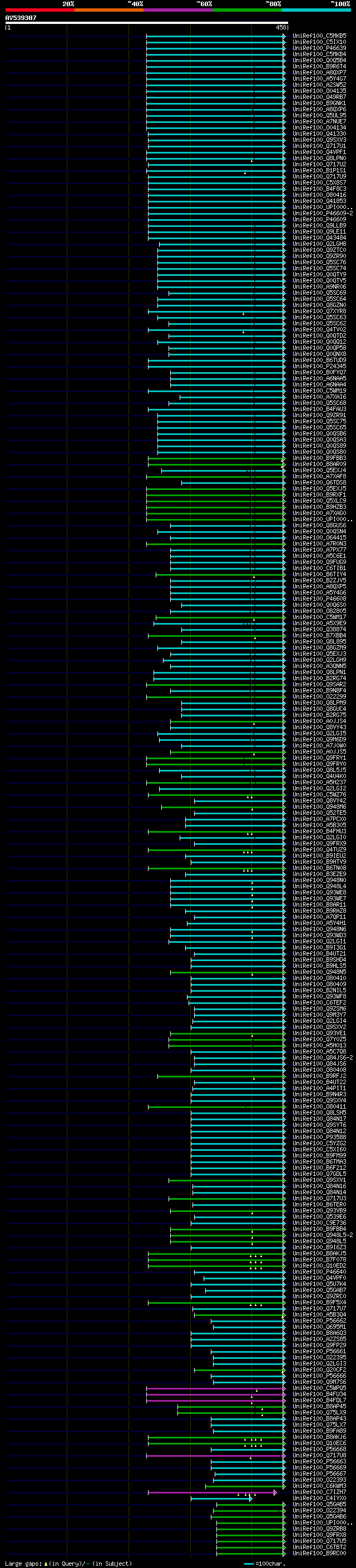Open hit UniRef100_C5IX10
Image resolution: width=356 pixels, height=1568 pixels.
(319, 42)
